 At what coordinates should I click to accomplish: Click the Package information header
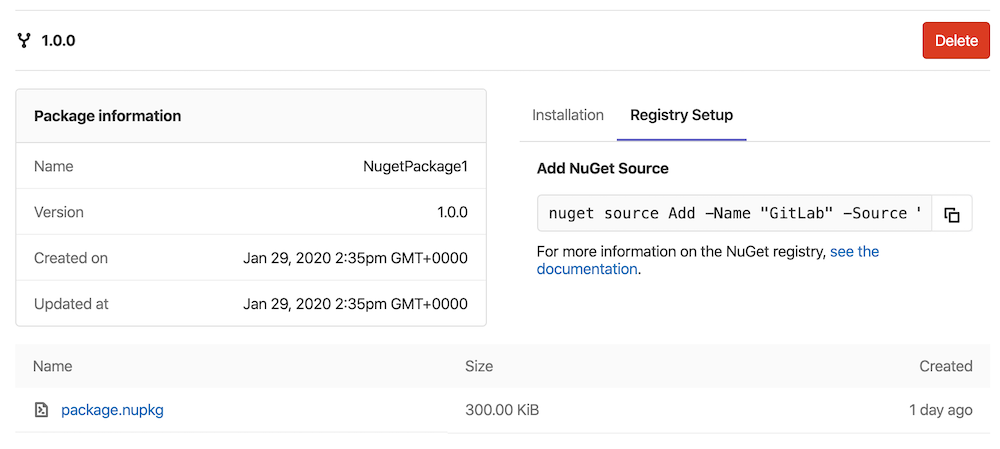[107, 116]
